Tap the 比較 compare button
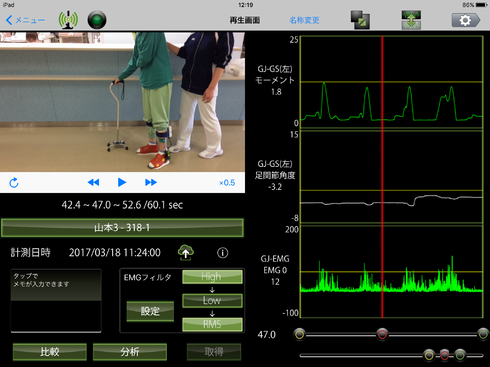Image resolution: width=490 pixels, height=367 pixels. (x=50, y=352)
